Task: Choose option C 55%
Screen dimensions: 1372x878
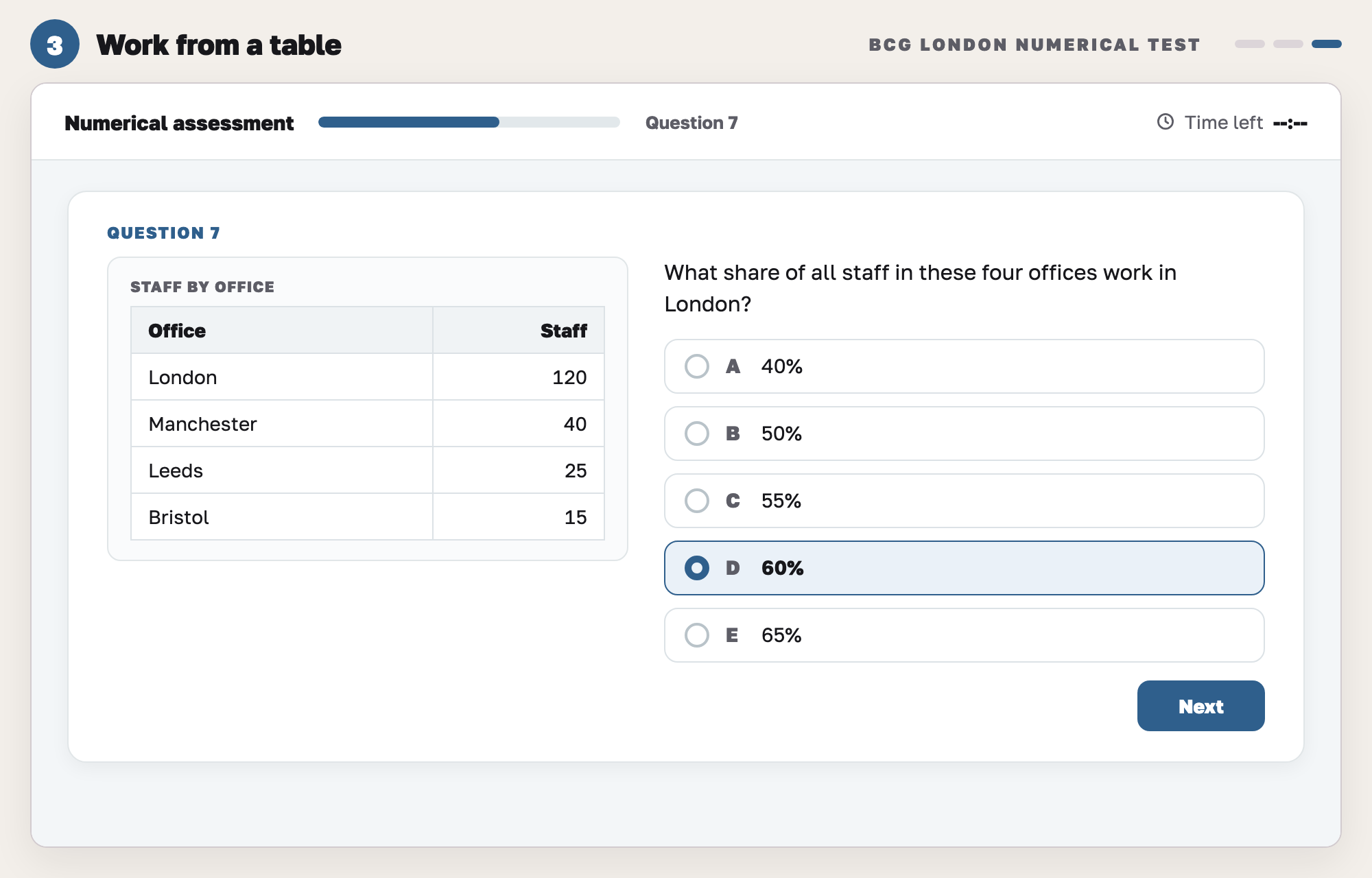Action: [964, 501]
